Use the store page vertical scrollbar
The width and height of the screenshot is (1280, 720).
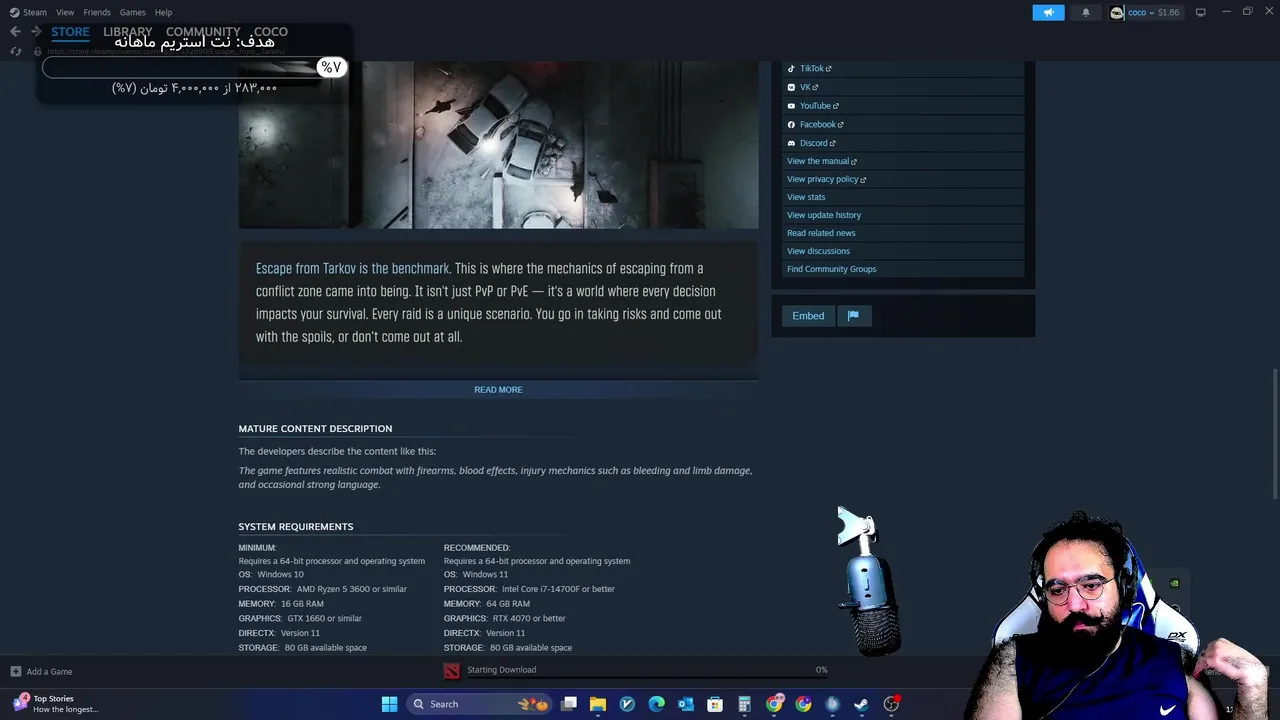[x=1275, y=432]
